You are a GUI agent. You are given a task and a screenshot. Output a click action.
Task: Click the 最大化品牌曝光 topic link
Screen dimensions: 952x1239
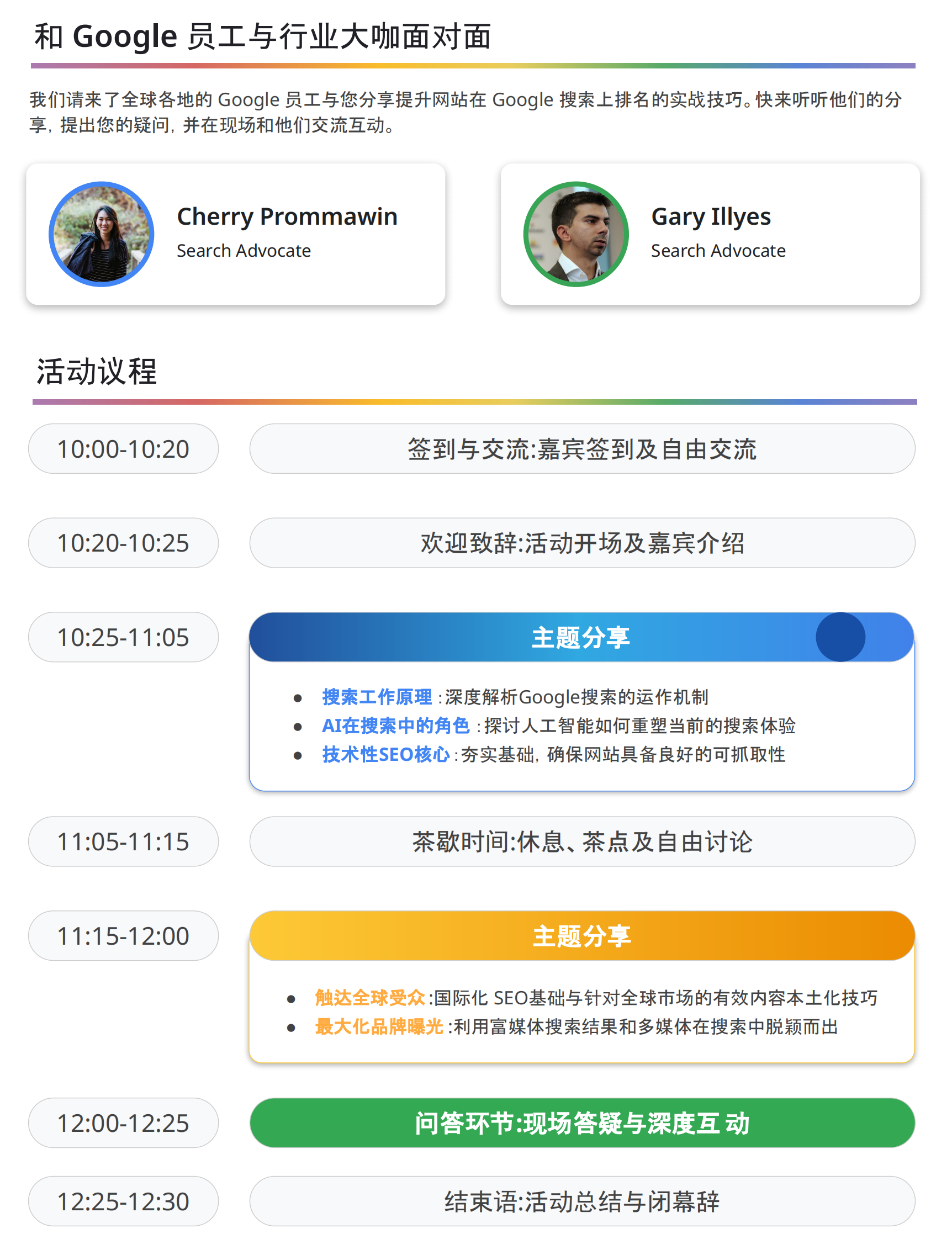point(379,1026)
